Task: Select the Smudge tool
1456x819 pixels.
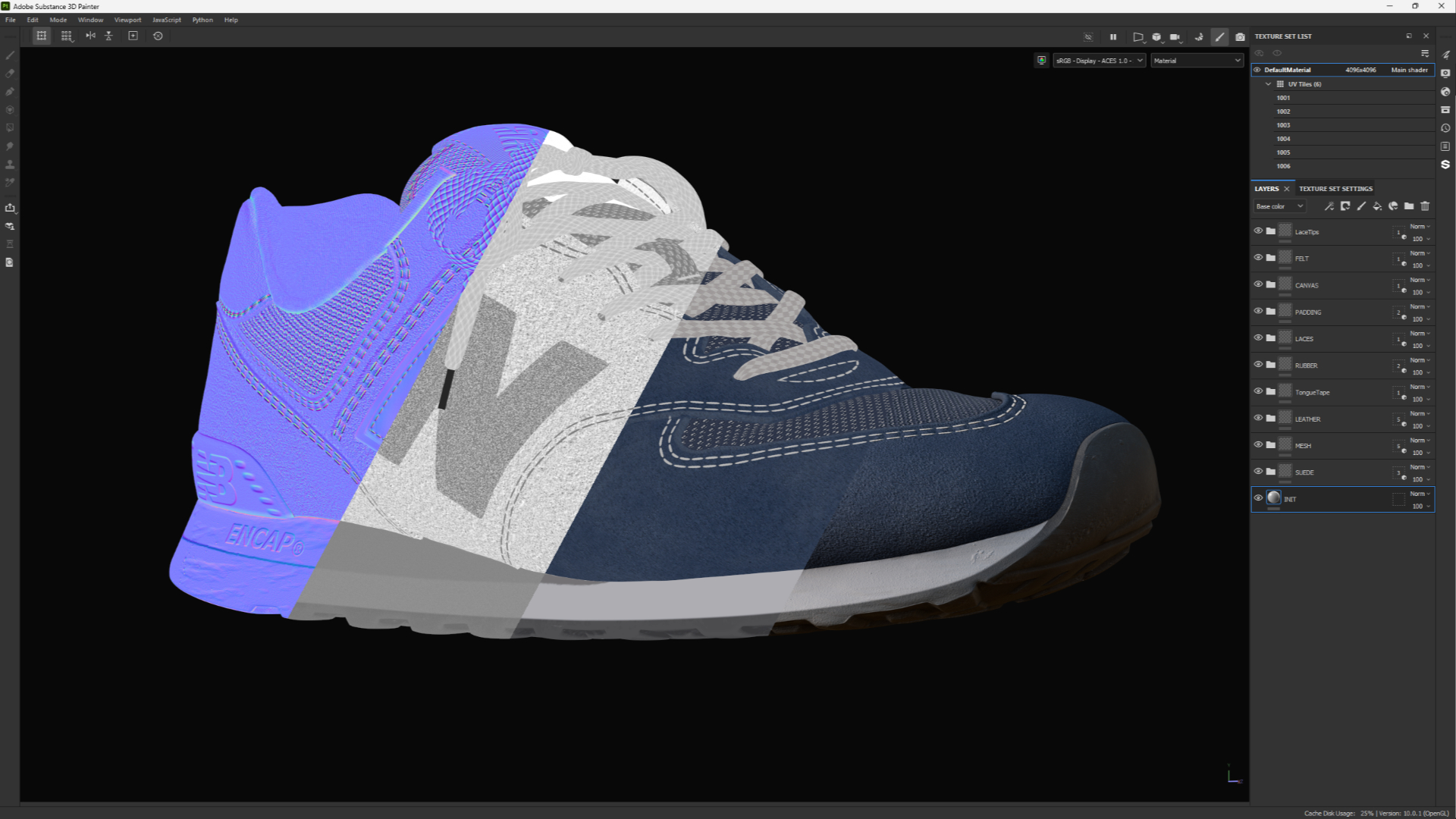Action: point(10,146)
